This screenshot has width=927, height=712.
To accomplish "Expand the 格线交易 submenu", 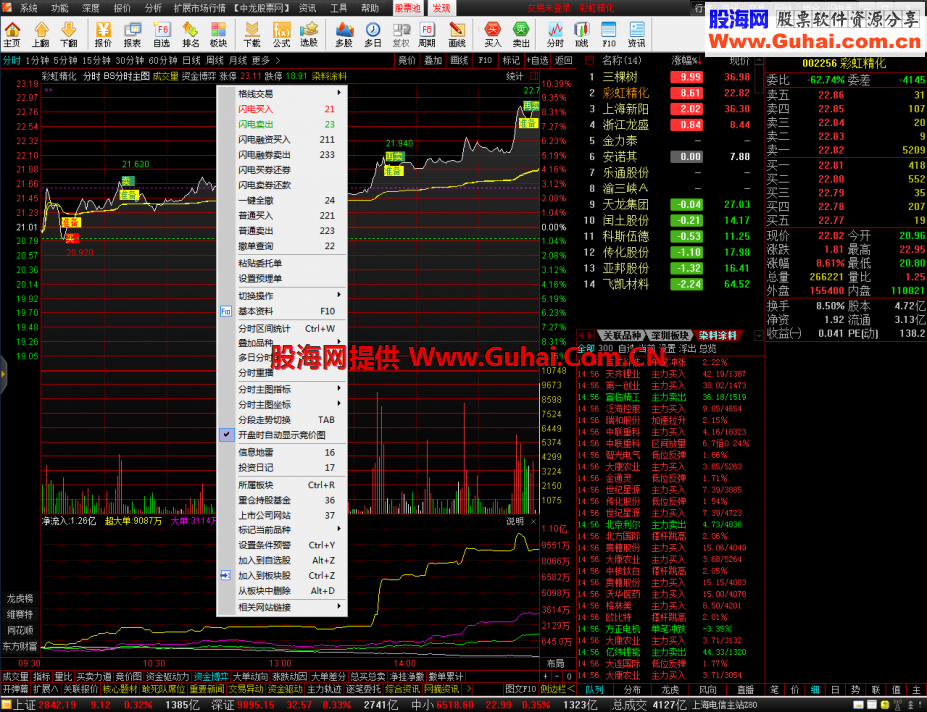I will click(281, 93).
